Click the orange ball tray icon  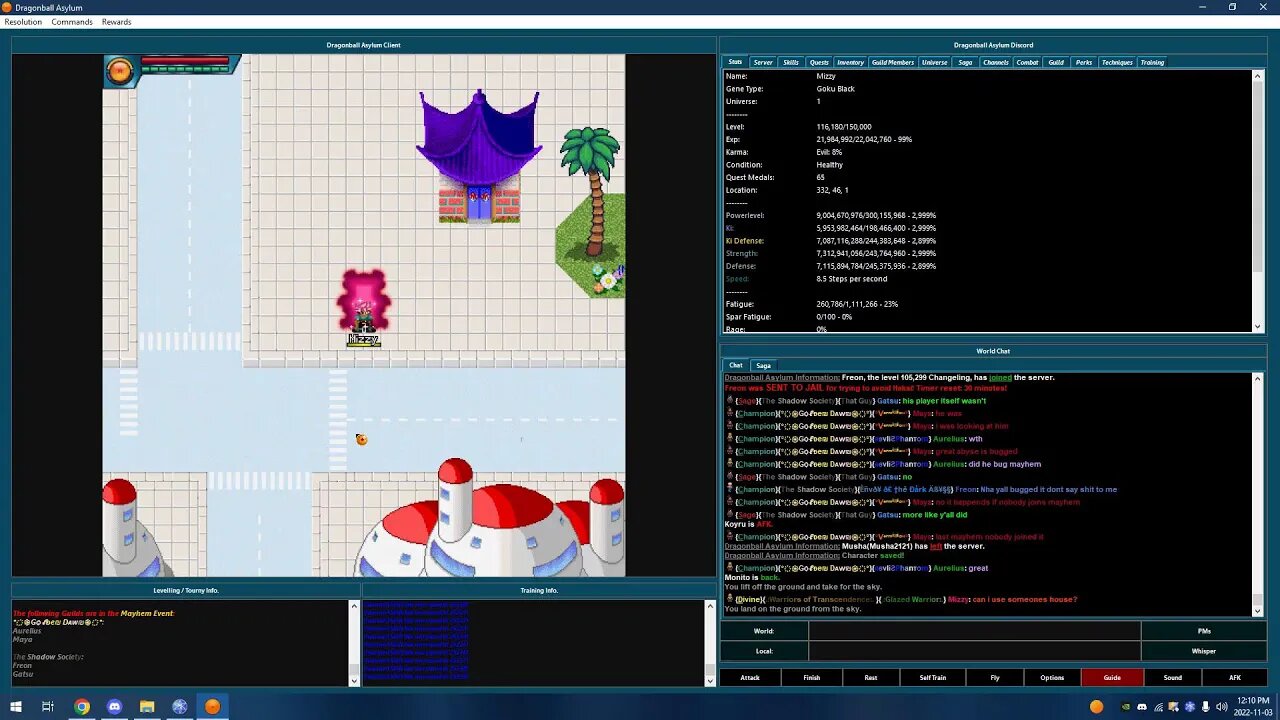[1097, 707]
